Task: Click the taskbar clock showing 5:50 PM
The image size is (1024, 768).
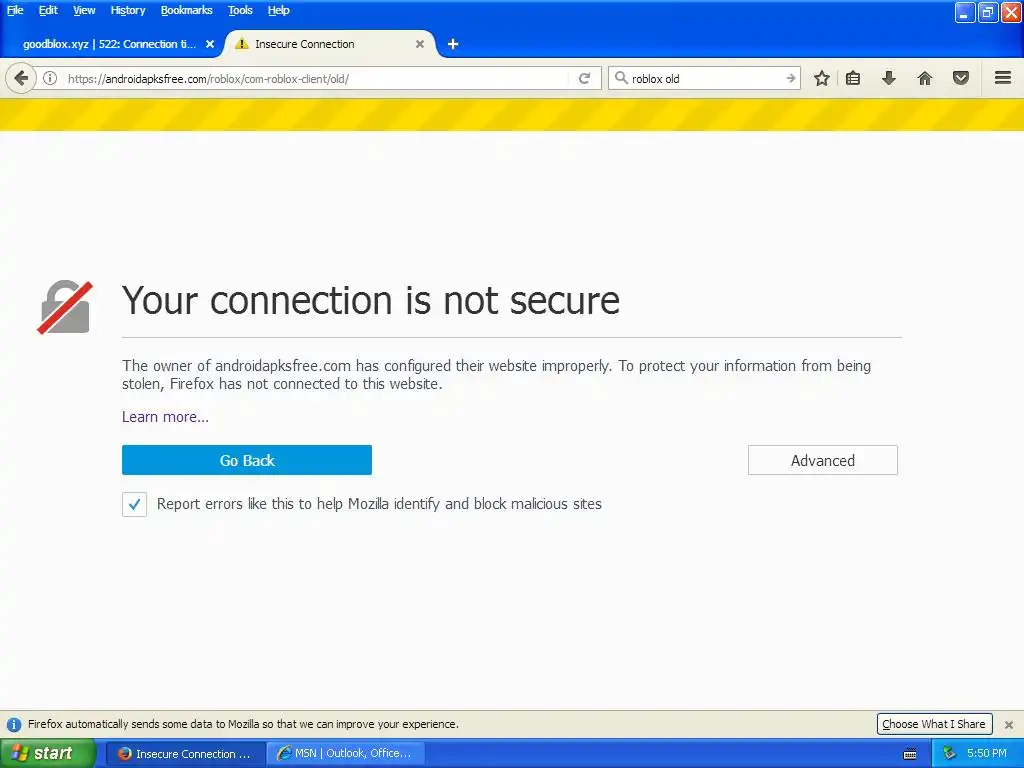Action: [x=987, y=754]
